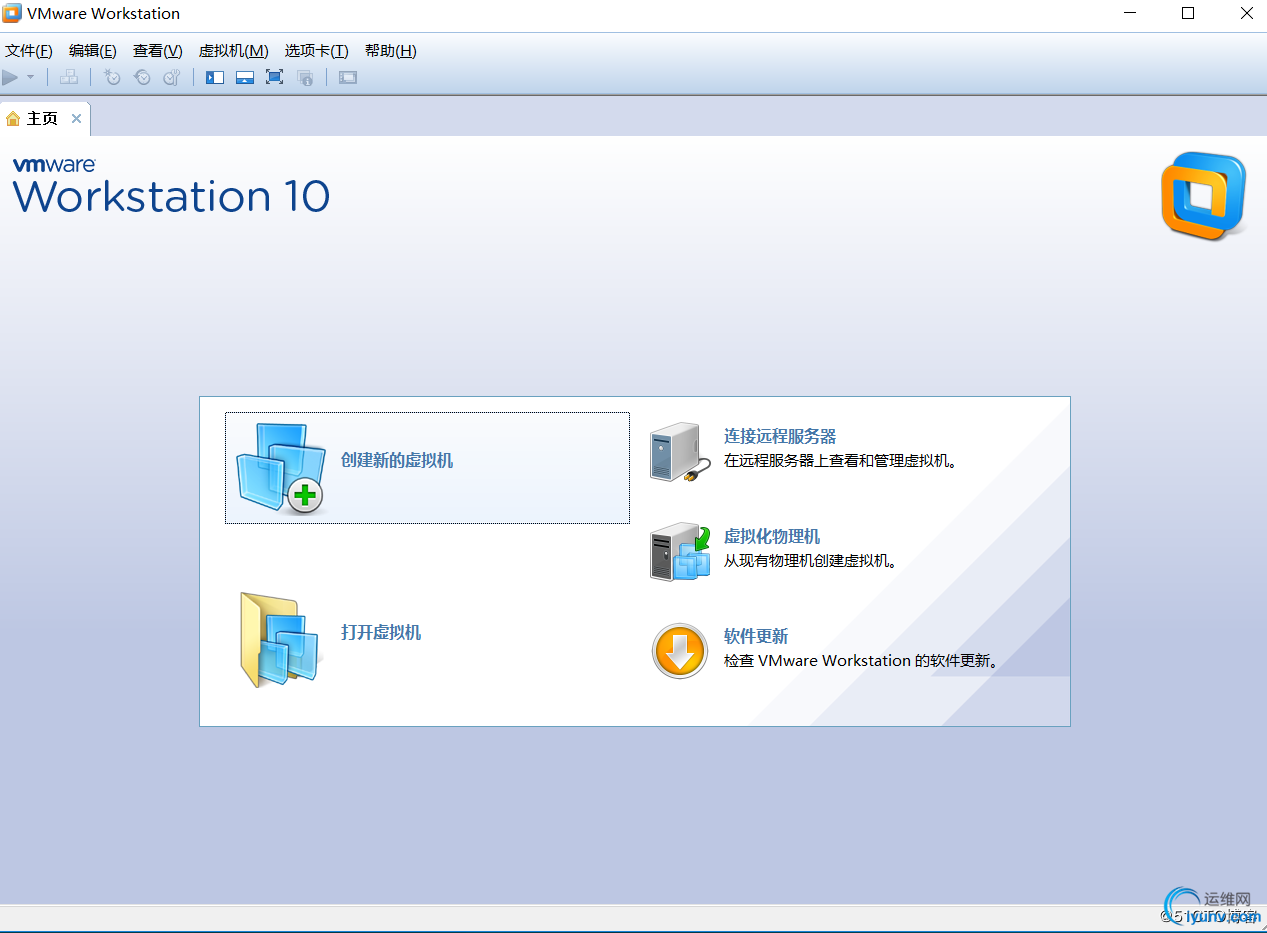This screenshot has width=1267, height=933.
Task: Click the revert to snapshot toolbar icon
Action: (142, 77)
